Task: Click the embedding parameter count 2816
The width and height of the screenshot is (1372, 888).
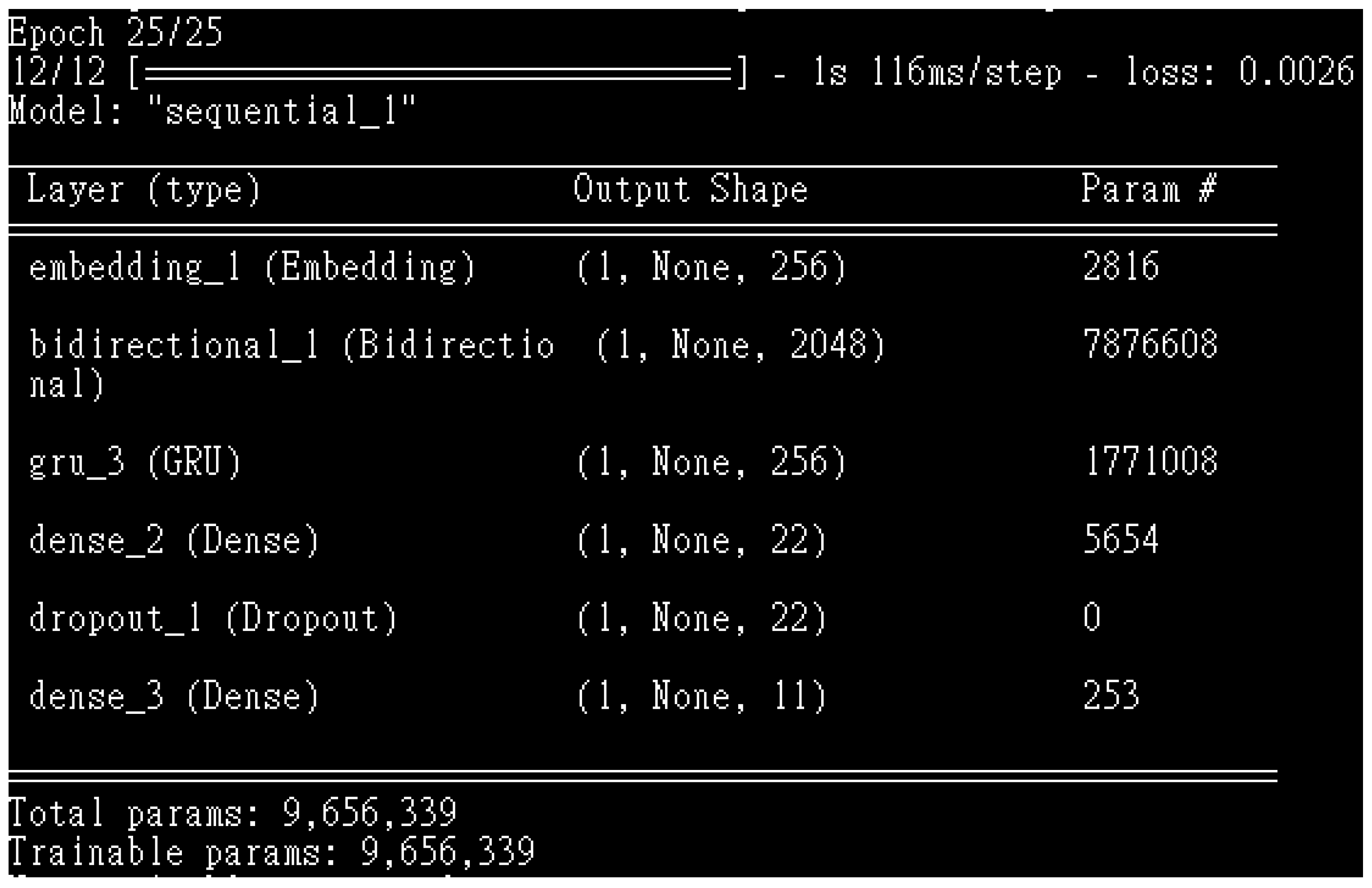Action: pyautogui.click(x=1121, y=266)
